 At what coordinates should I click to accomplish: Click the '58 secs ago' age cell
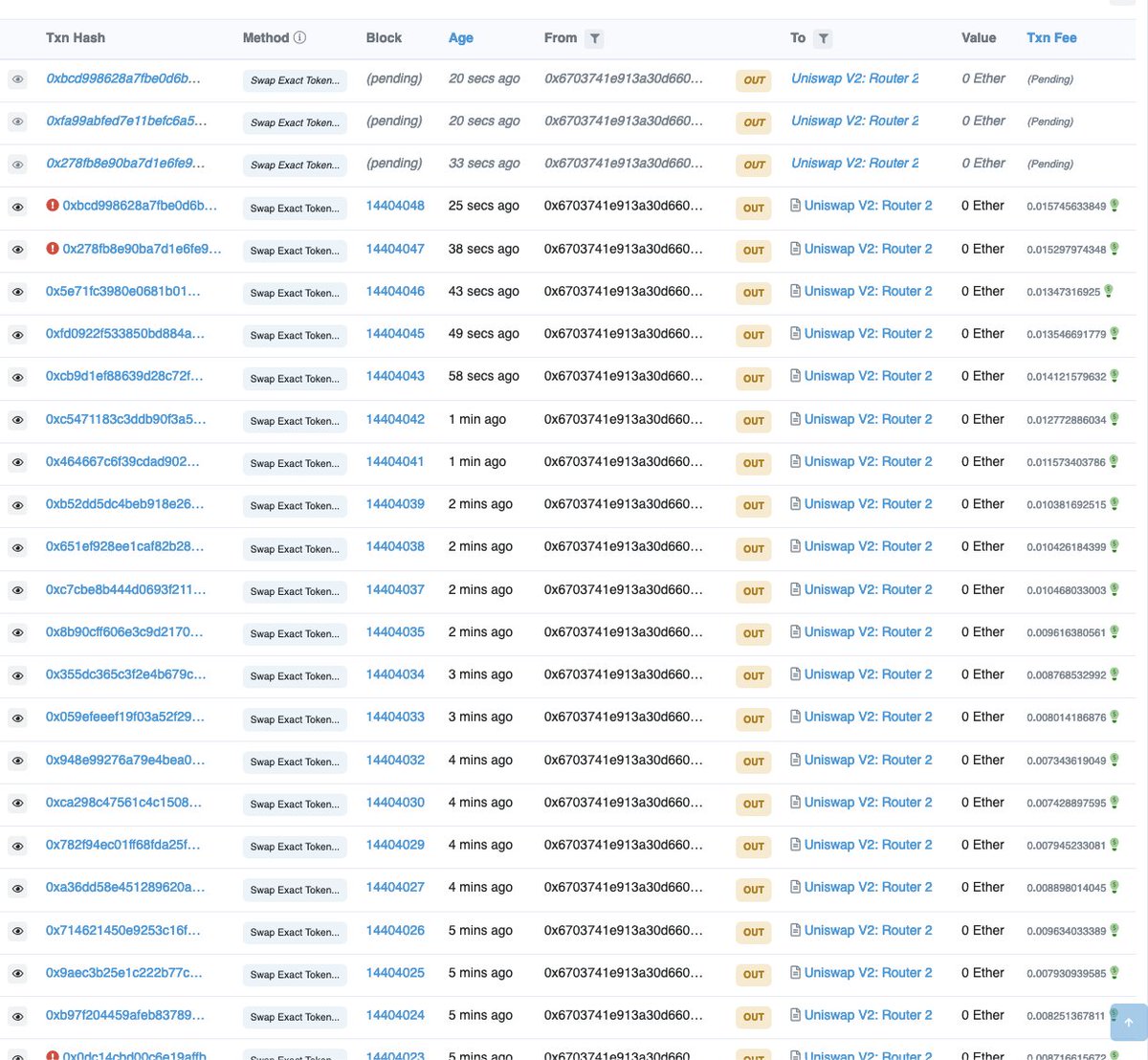(x=484, y=376)
